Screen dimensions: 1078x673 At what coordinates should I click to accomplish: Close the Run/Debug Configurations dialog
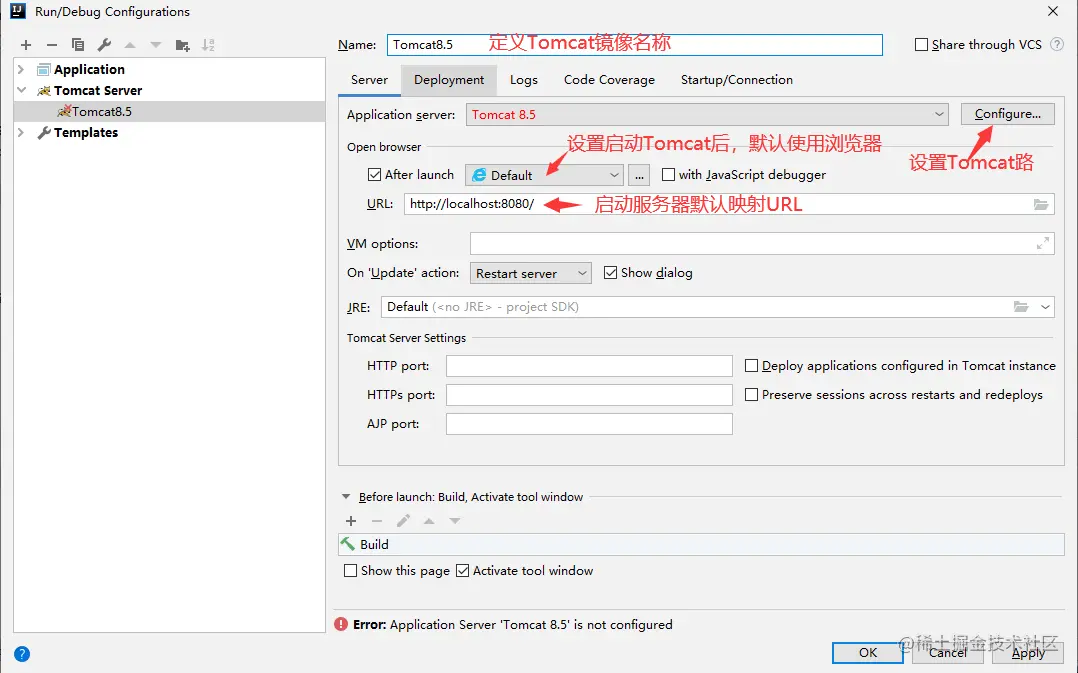point(1053,11)
